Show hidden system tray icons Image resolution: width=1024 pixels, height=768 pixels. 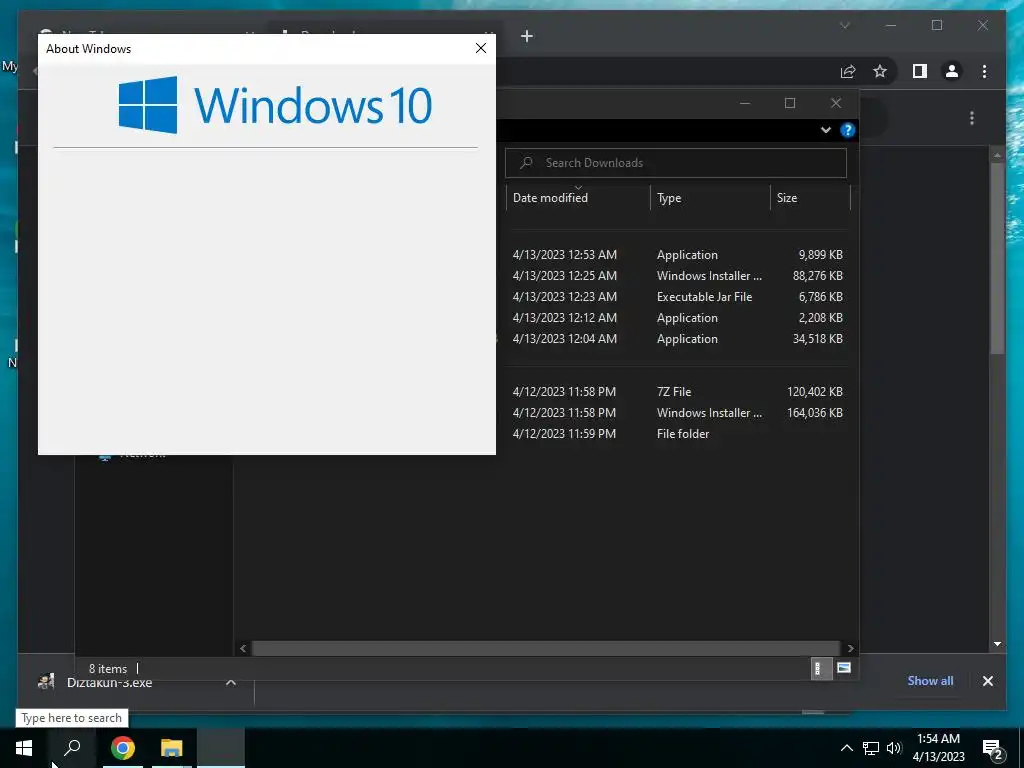click(x=846, y=748)
